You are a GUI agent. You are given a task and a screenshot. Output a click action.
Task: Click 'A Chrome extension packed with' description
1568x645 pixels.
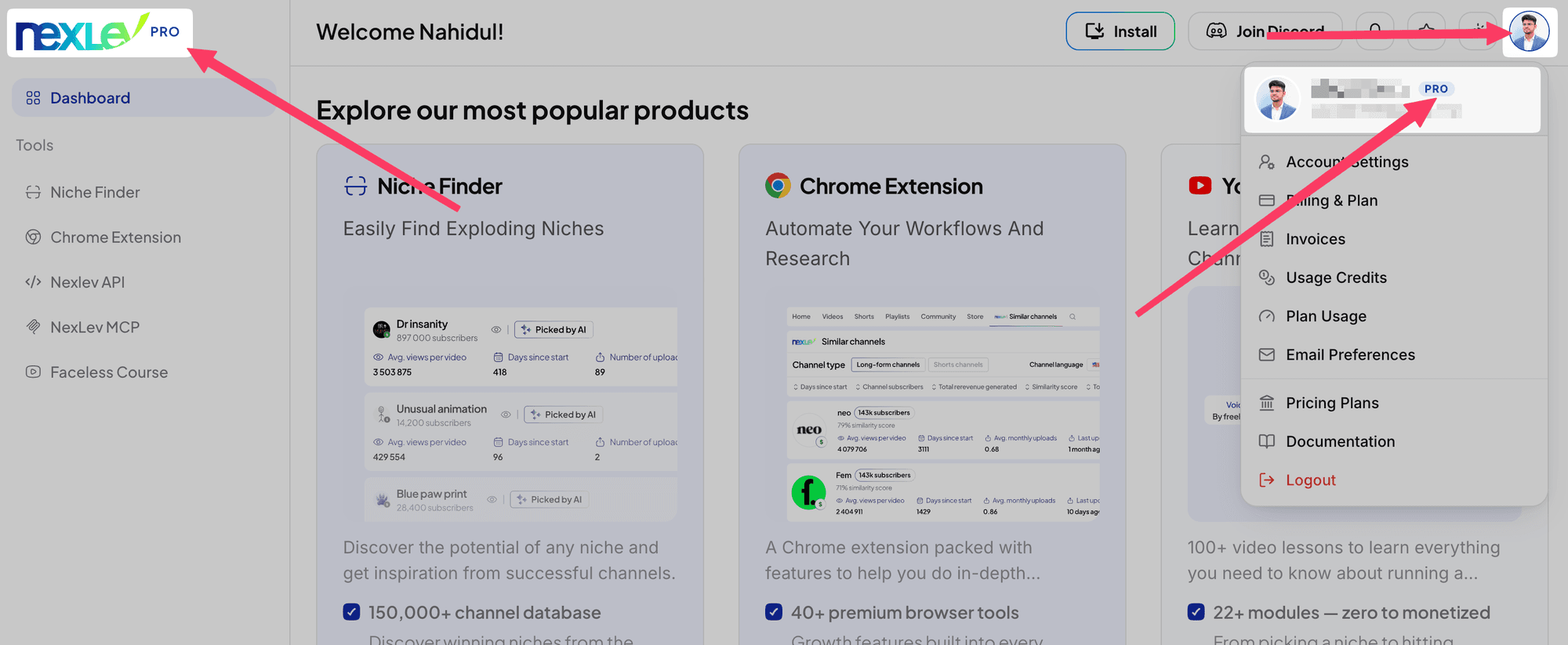coord(903,560)
